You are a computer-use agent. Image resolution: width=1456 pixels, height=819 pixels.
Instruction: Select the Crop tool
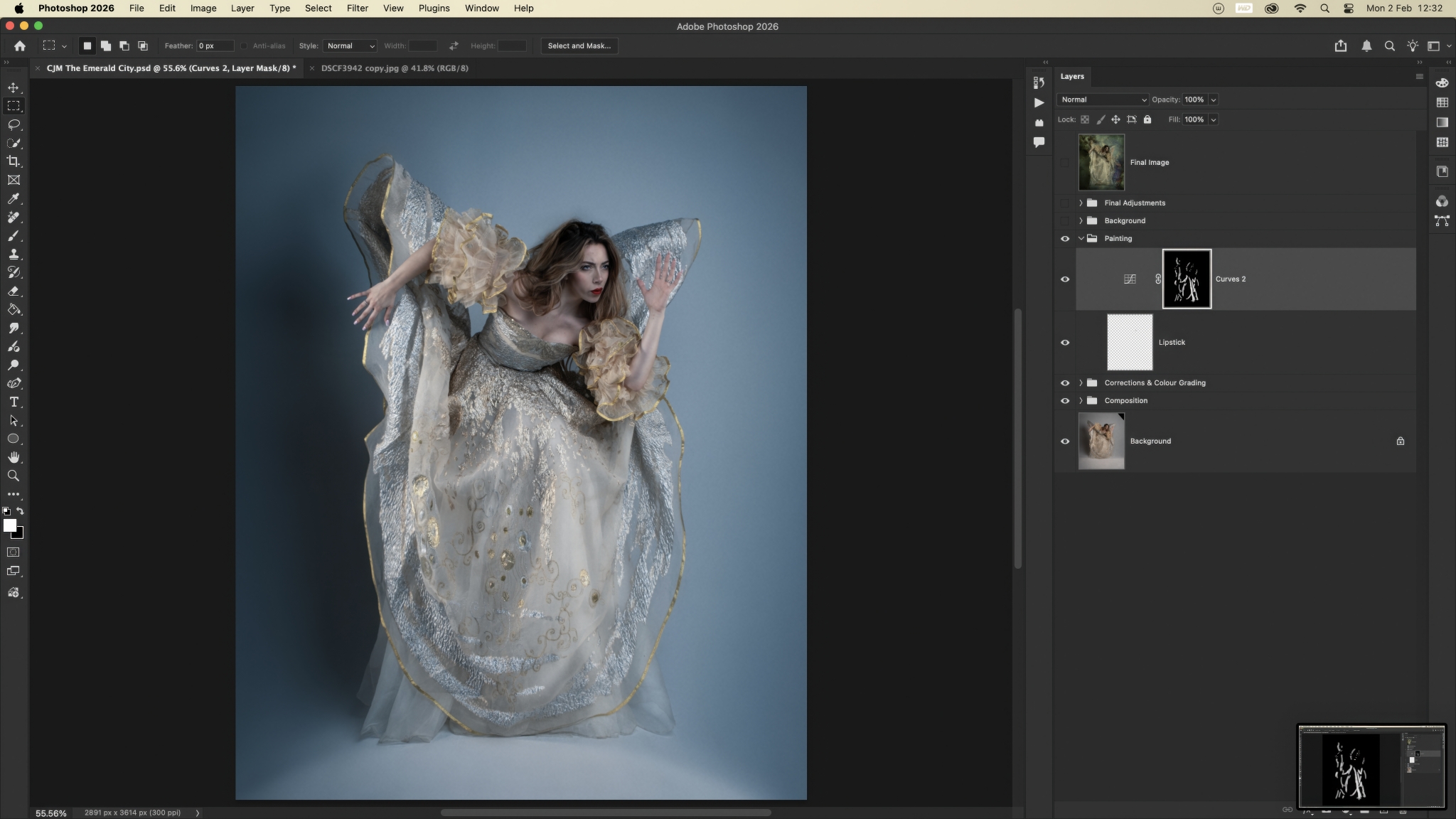(x=14, y=161)
